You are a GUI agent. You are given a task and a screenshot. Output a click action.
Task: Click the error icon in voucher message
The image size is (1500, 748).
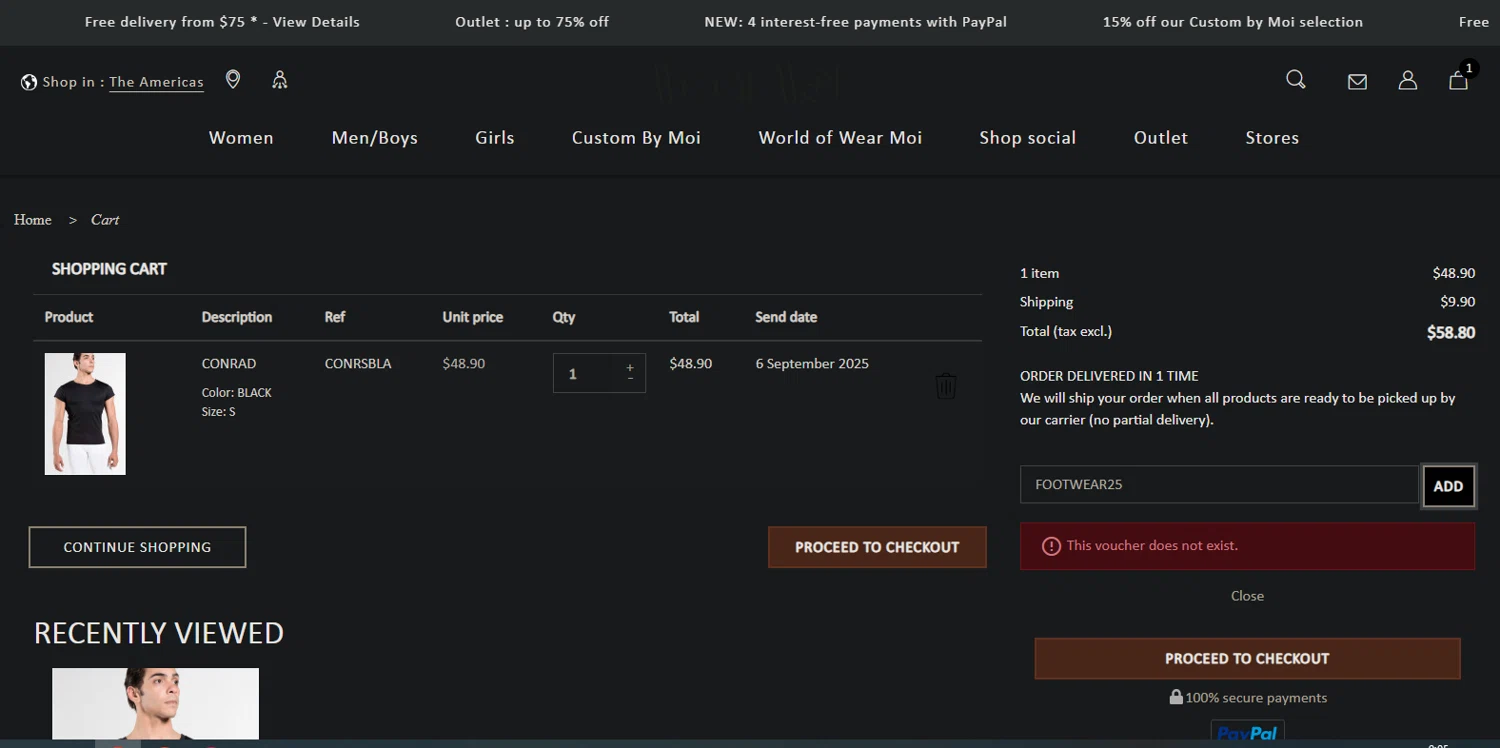[1051, 546]
